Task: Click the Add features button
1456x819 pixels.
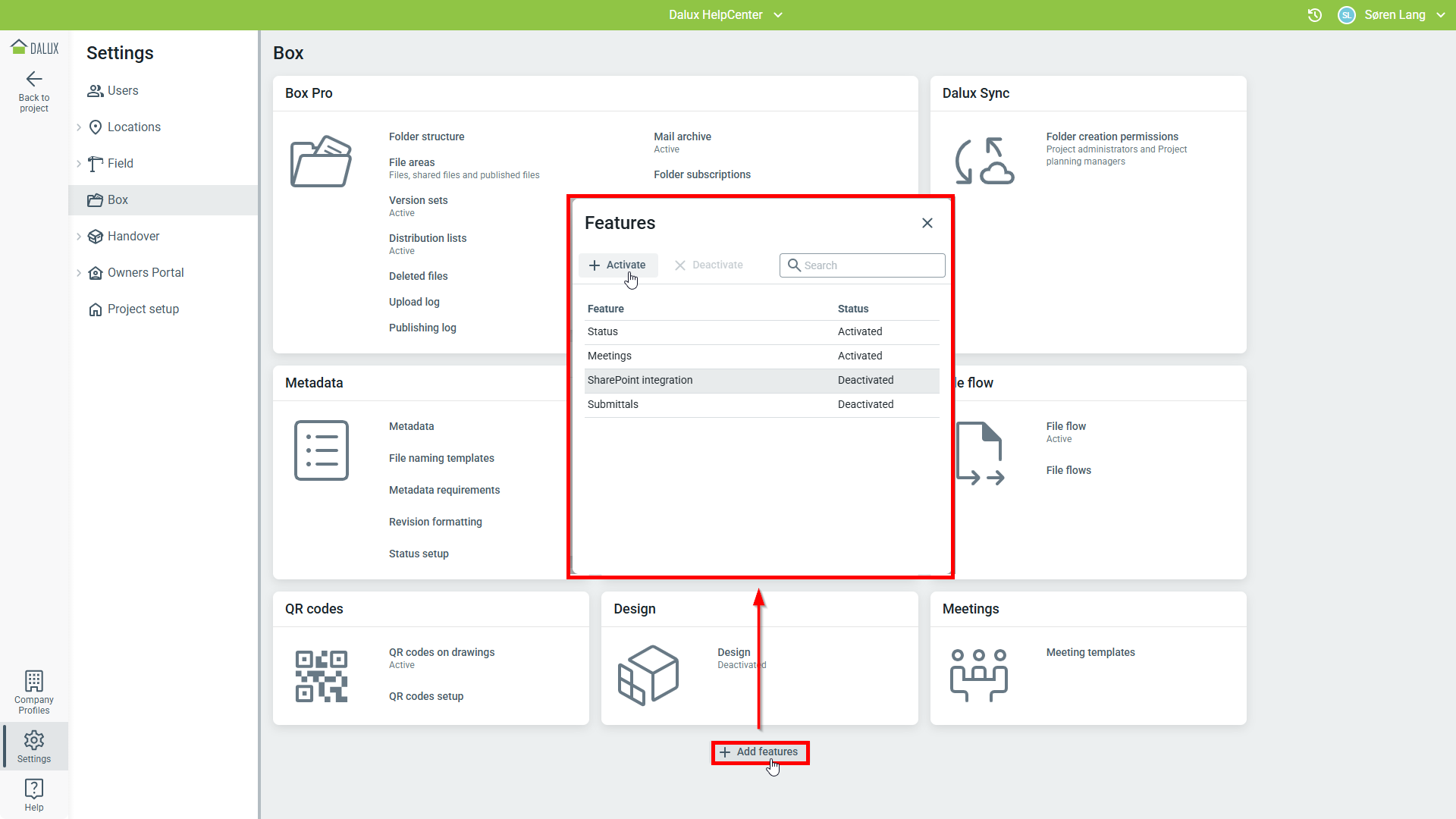Action: pos(760,752)
